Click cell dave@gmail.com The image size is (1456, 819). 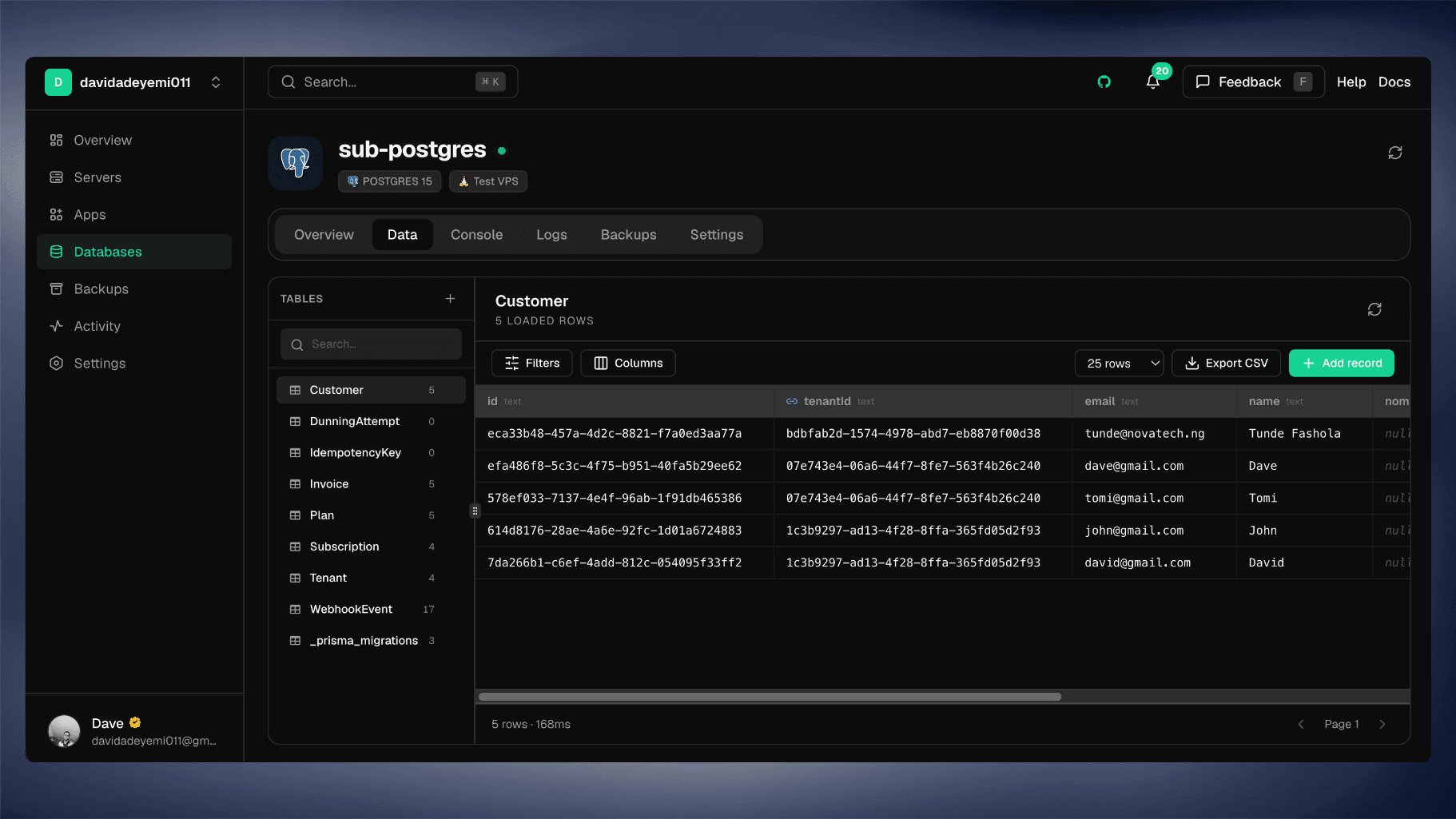[x=1154, y=466]
